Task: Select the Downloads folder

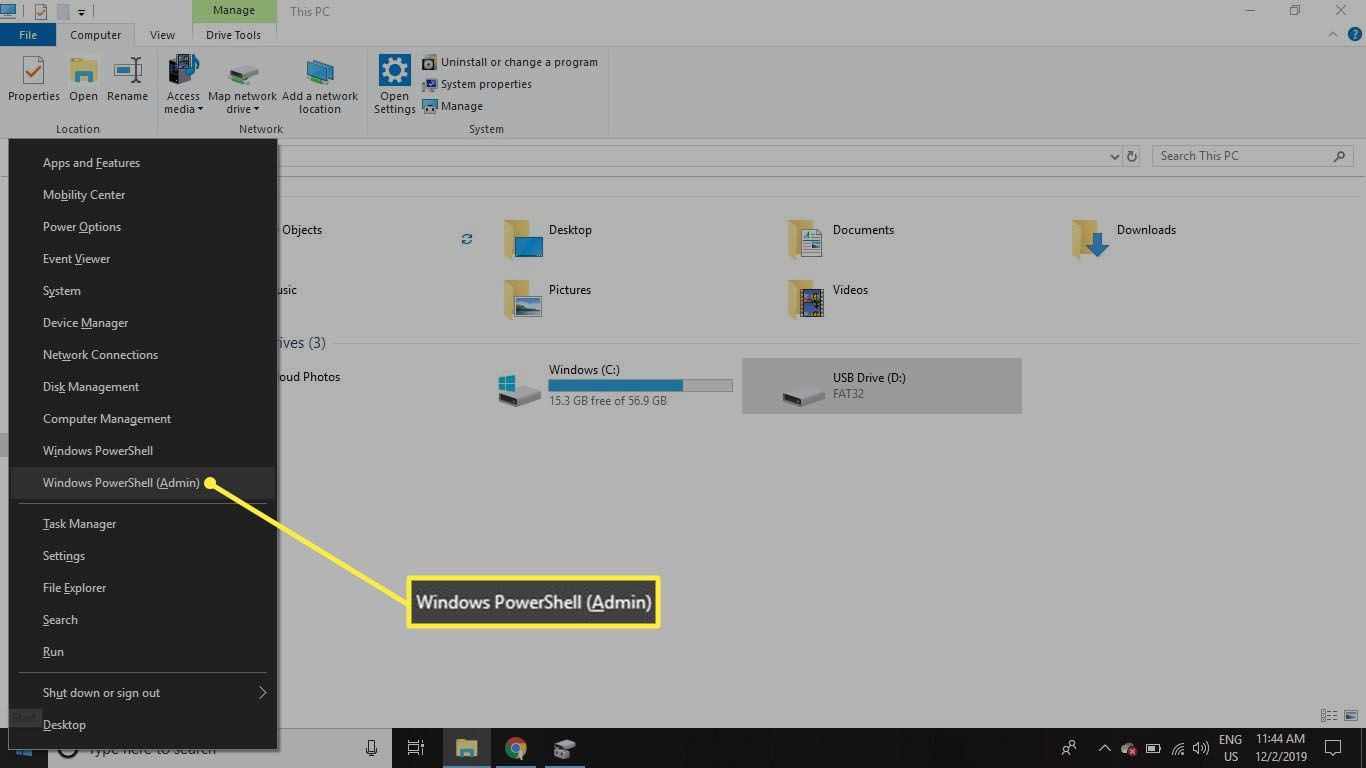Action: [x=1124, y=240]
